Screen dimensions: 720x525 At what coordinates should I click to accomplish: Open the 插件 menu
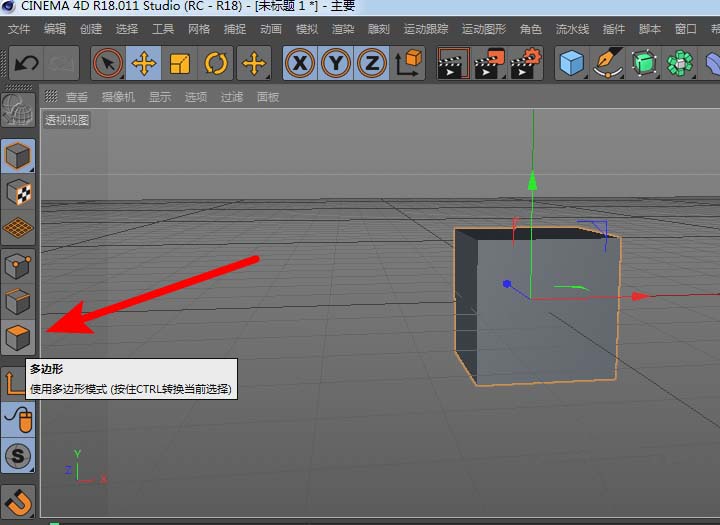pos(613,29)
